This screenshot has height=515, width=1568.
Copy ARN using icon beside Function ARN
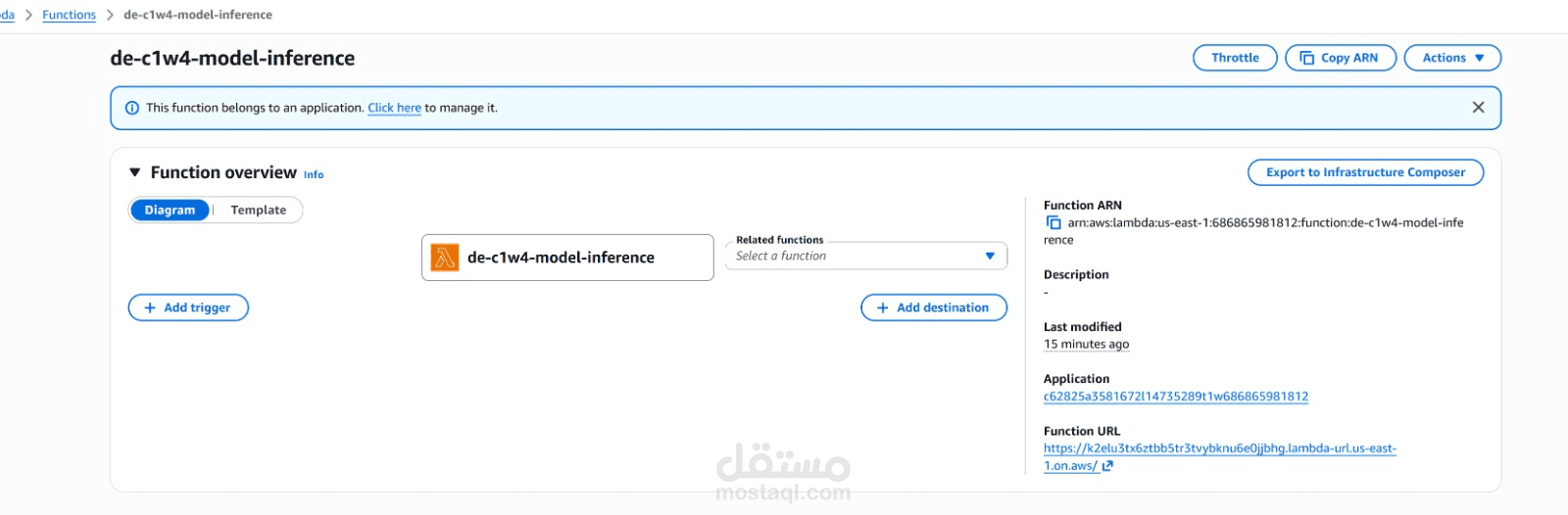1053,223
